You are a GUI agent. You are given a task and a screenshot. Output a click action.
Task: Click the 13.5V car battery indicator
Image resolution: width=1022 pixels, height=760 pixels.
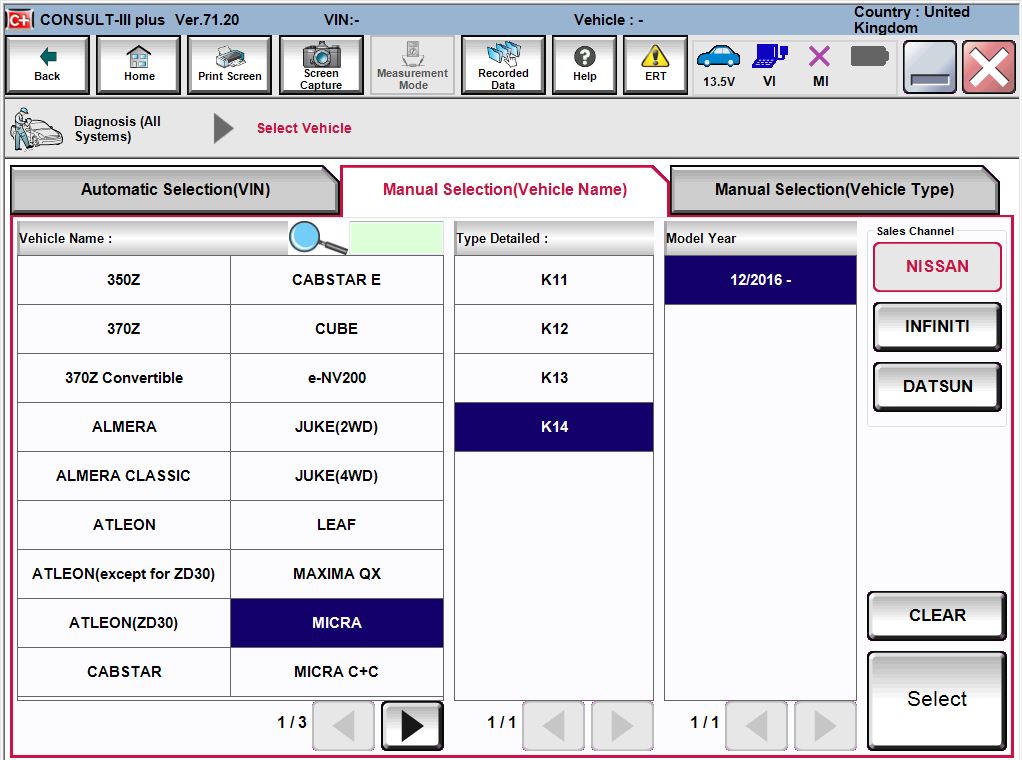click(718, 66)
